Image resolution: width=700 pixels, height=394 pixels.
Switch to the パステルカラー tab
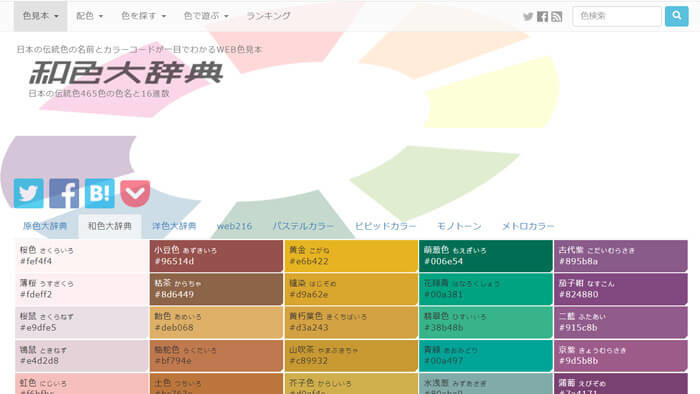click(x=303, y=226)
